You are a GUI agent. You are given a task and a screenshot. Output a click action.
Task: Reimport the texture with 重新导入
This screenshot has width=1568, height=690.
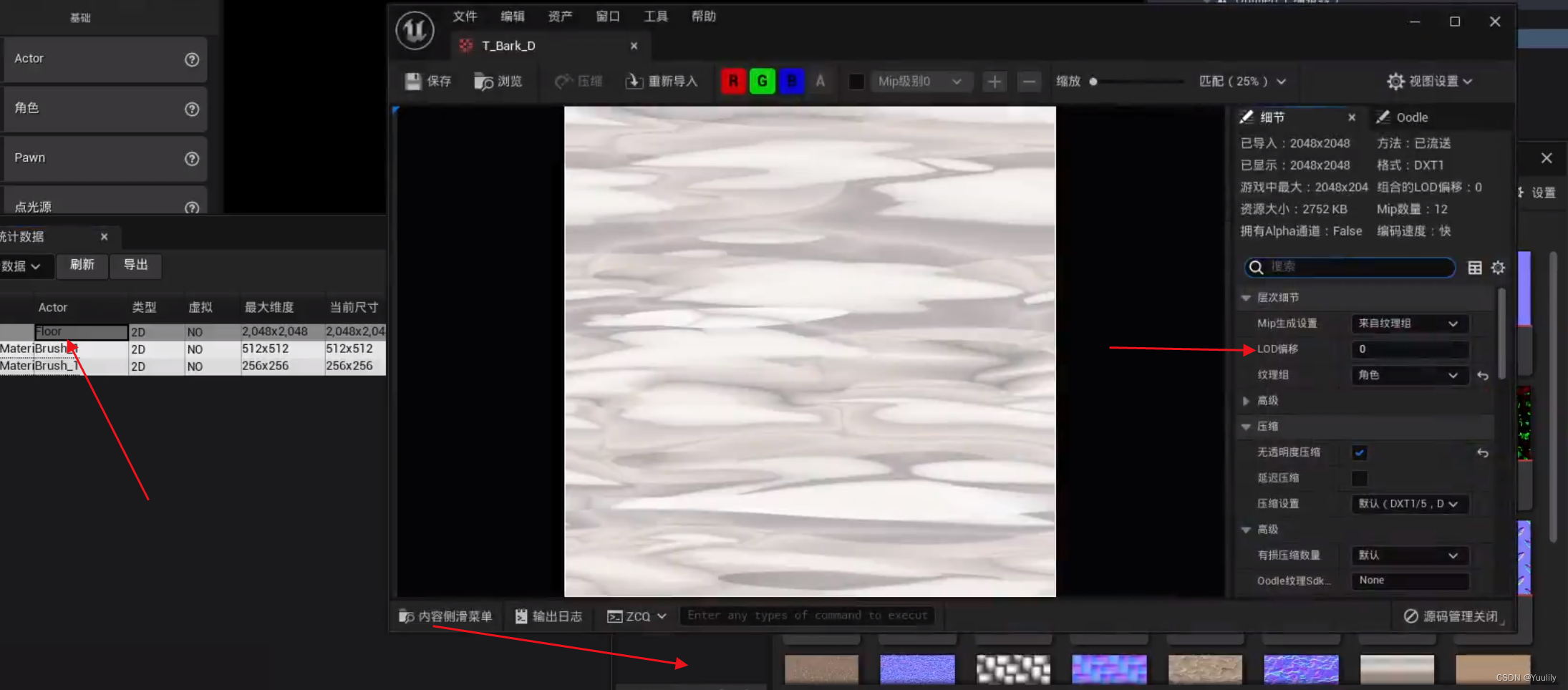tap(662, 82)
